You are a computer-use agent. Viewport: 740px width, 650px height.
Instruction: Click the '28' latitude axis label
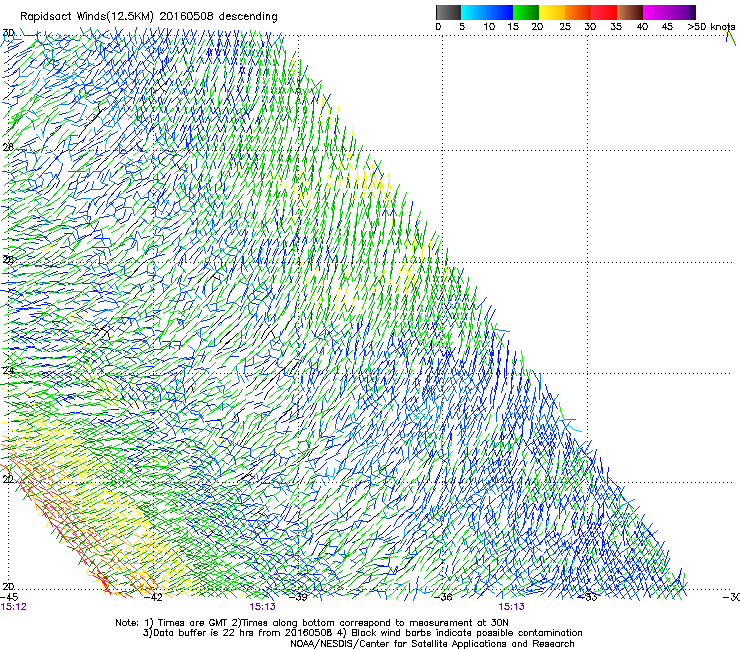8,147
